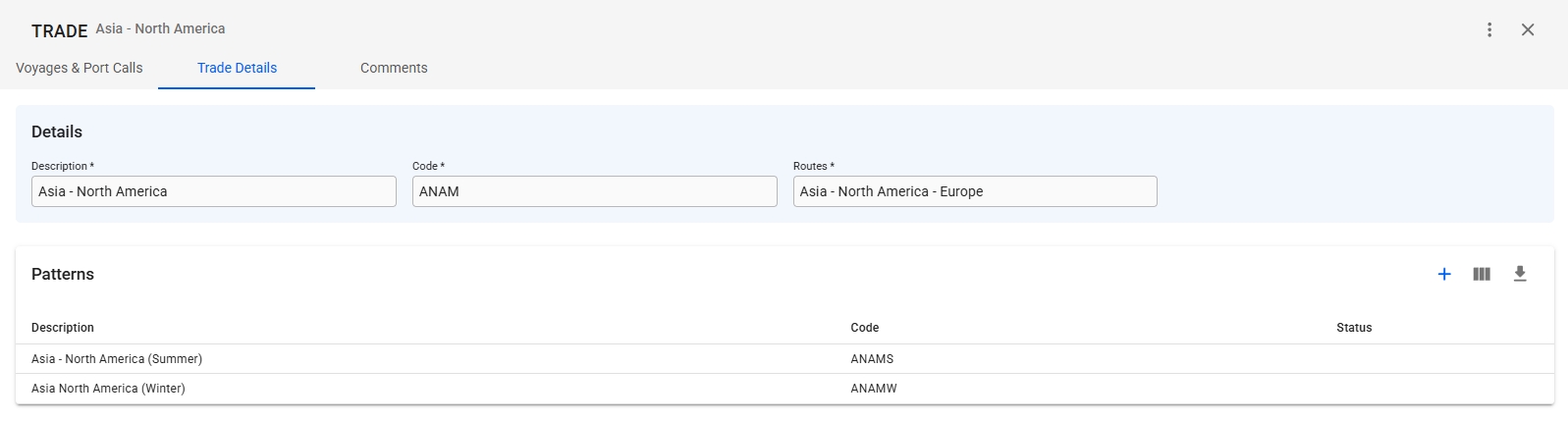Click the Status column header
The height and width of the screenshot is (421, 1568).
[1354, 328]
